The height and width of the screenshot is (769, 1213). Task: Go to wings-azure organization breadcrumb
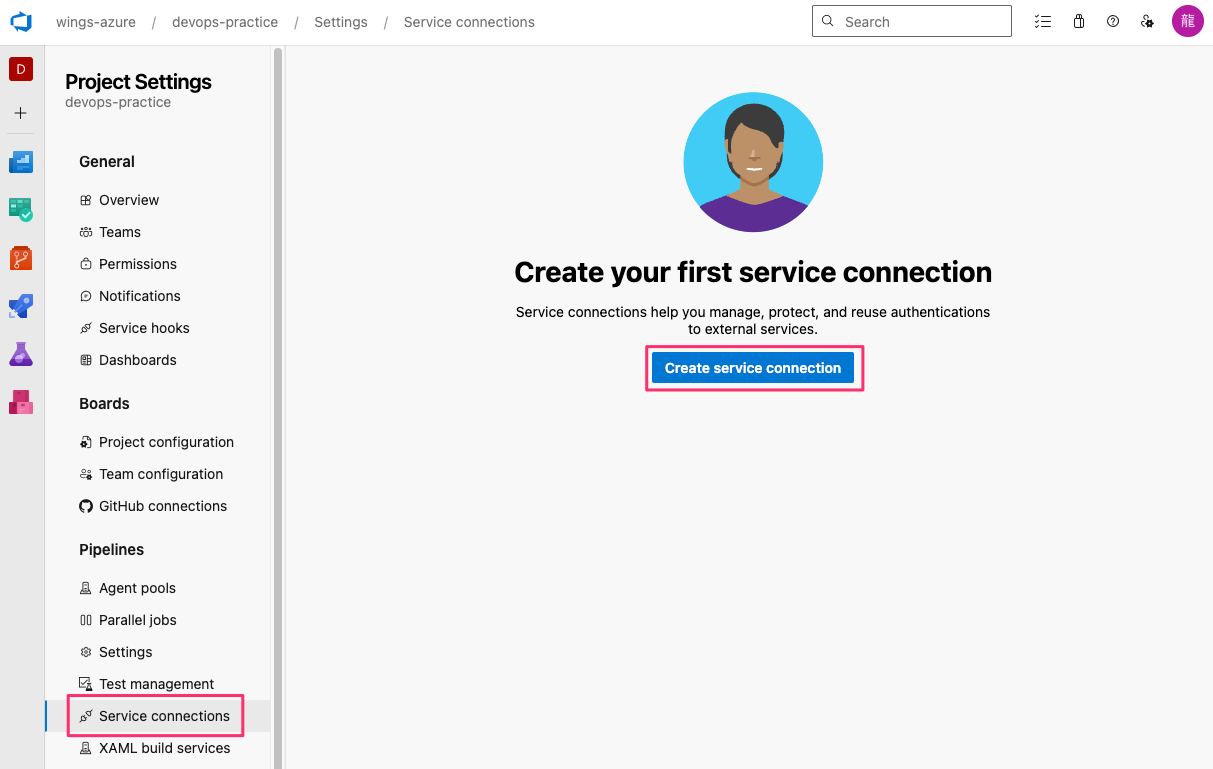96,22
